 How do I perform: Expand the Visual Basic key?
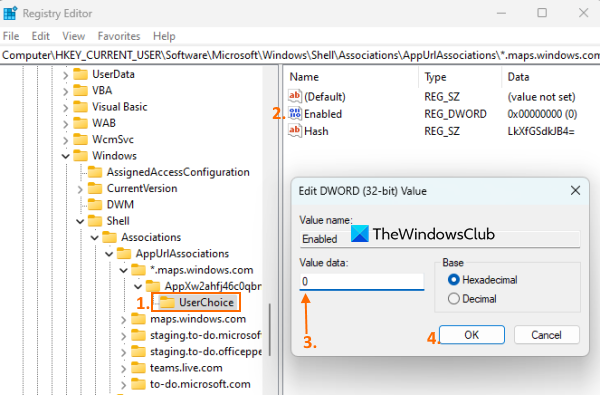pyautogui.click(x=65, y=108)
